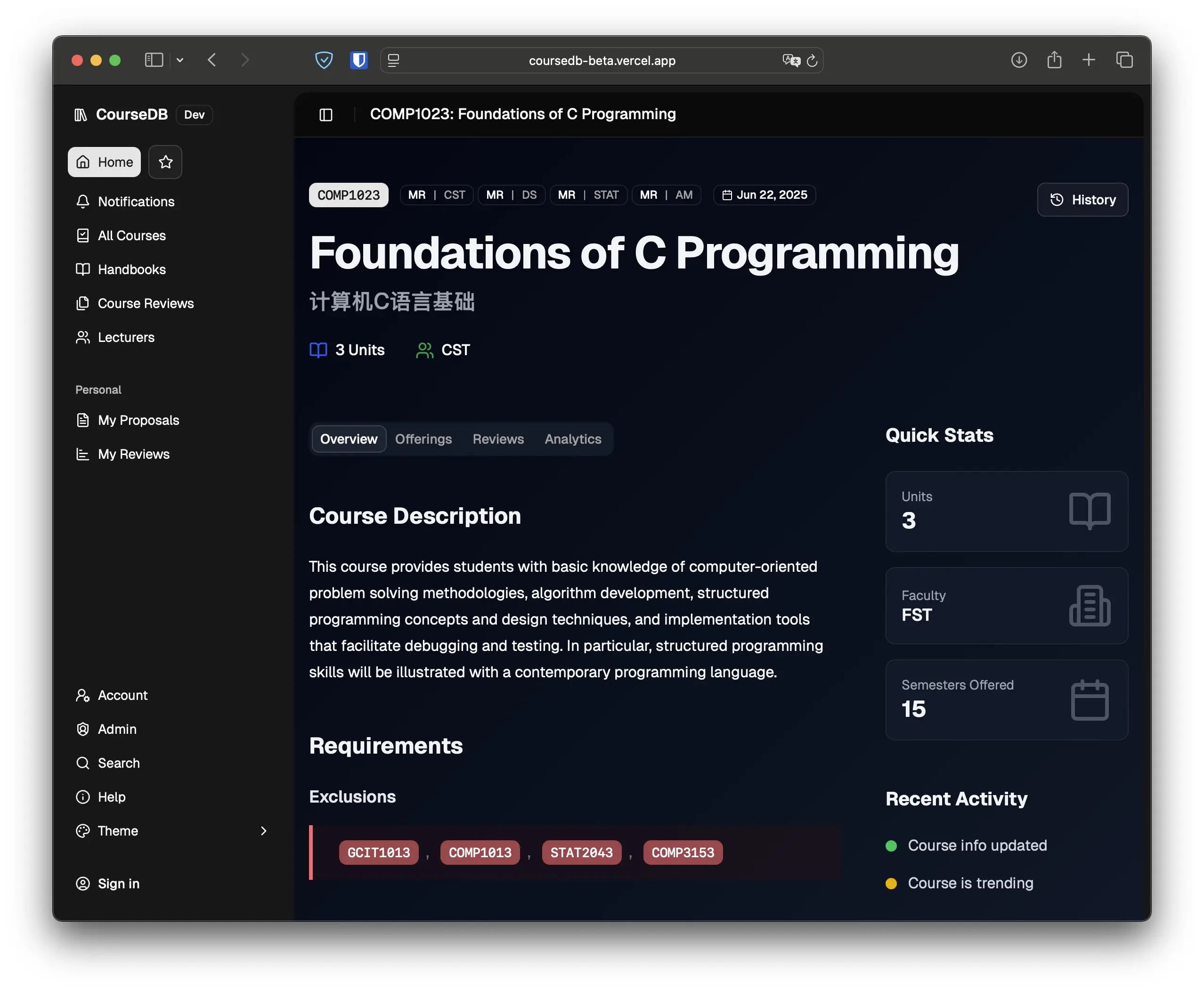Image resolution: width=1204 pixels, height=991 pixels.
Task: Click the Faculty value FST
Action: coord(916,615)
